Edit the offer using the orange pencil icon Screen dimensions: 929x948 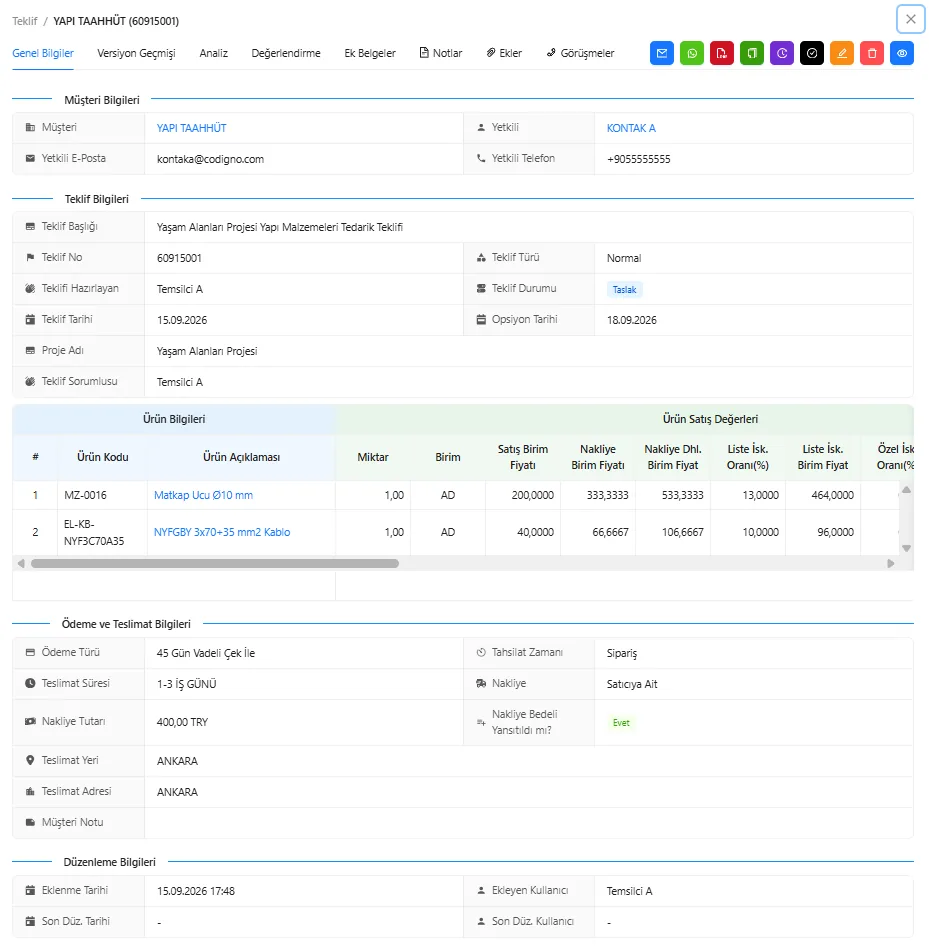click(842, 53)
